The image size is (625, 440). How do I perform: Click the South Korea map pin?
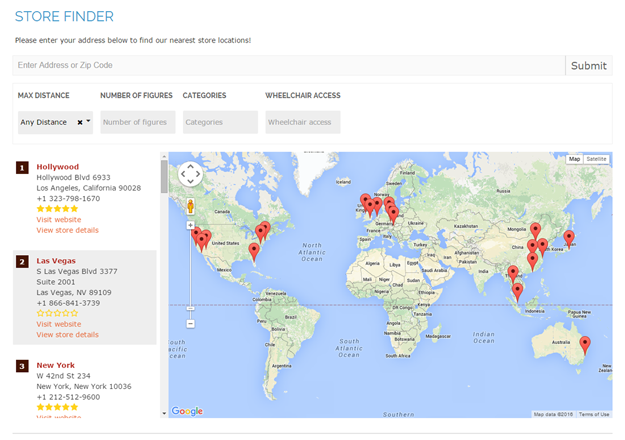(x=542, y=247)
